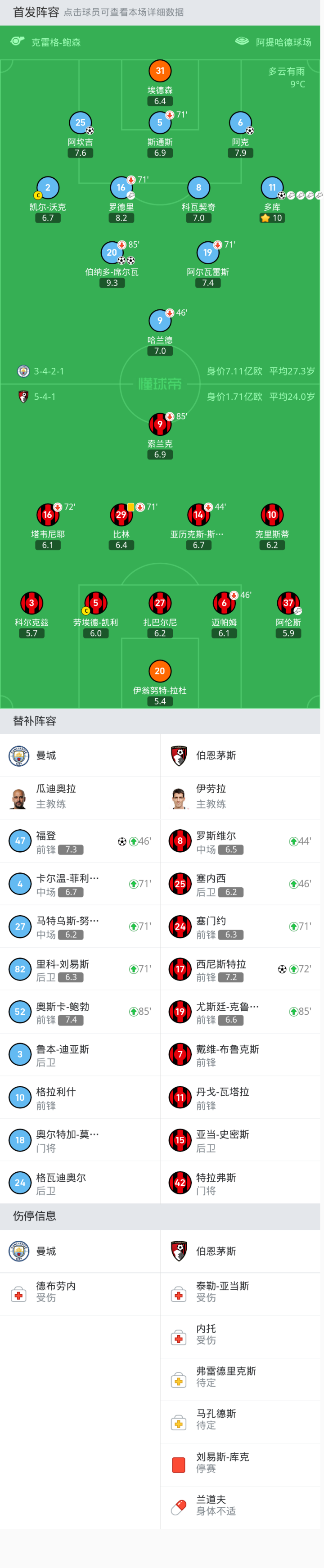324x1568 pixels.
Task: Select 哈兰德 number 9 player badge
Action: point(160,320)
